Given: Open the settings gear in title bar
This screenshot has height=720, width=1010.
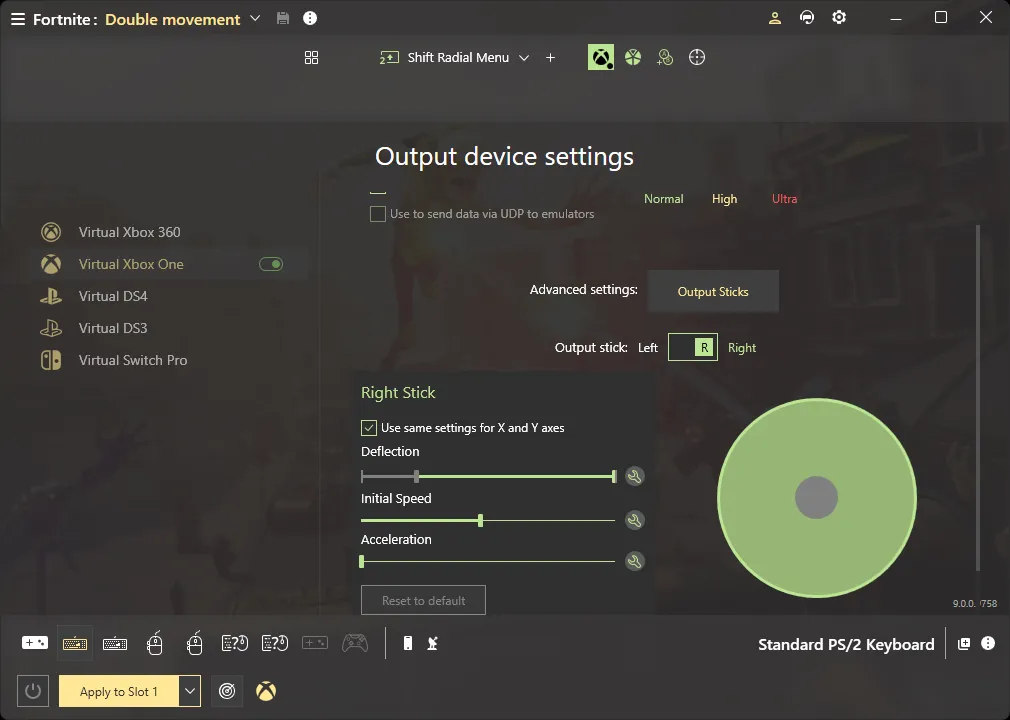Looking at the screenshot, I should click(x=839, y=18).
